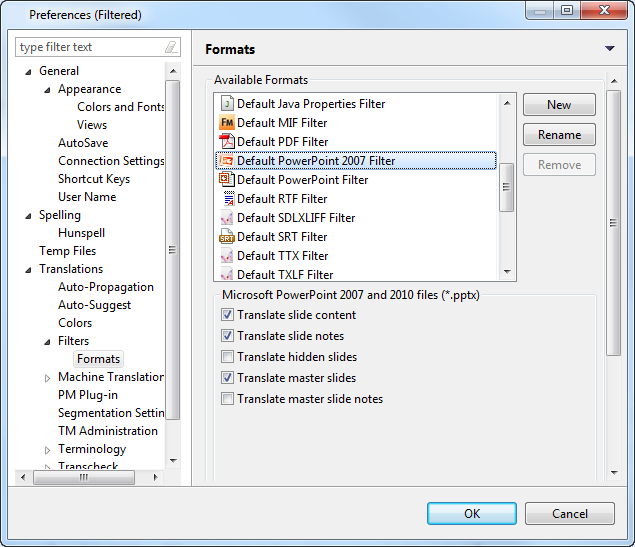The height and width of the screenshot is (547, 635).
Task: Click the New format button
Action: 559,105
